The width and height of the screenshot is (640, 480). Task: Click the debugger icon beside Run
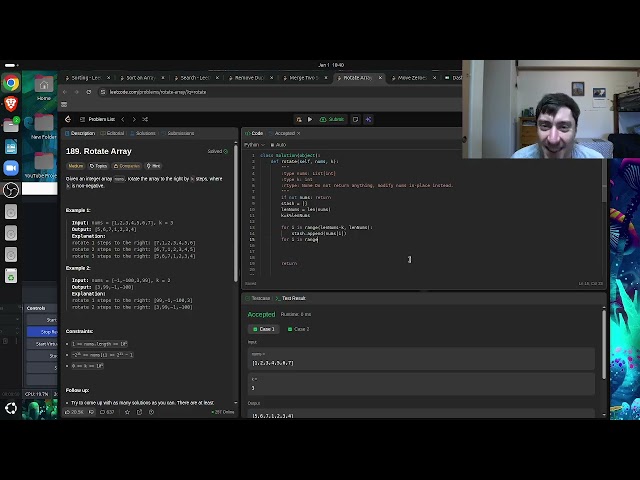(299, 119)
